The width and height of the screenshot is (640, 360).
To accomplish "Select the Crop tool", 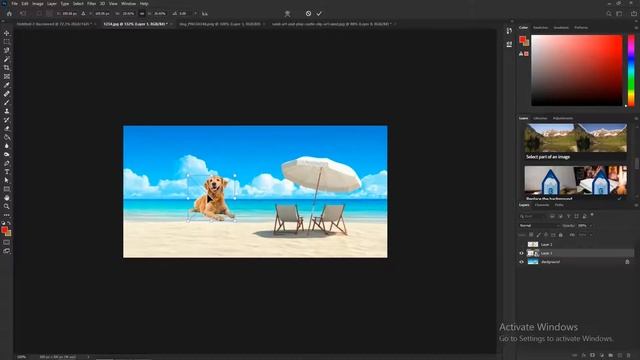I will click(x=7, y=68).
